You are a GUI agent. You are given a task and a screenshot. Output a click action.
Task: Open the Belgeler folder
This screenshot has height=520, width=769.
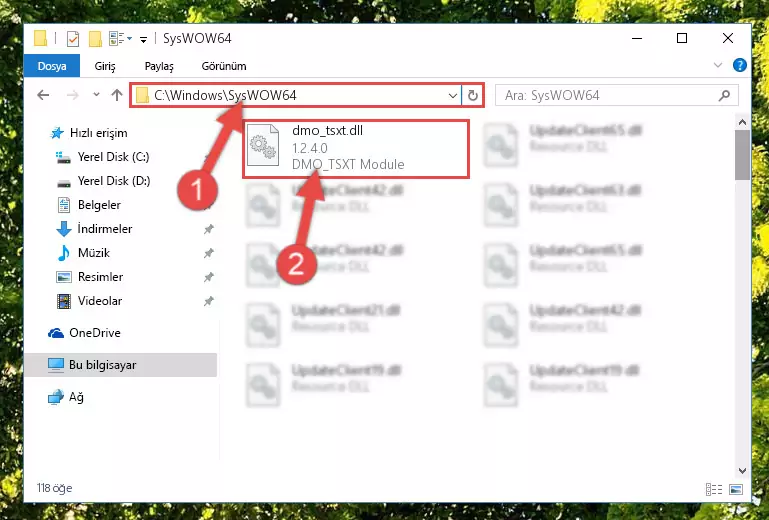click(89, 205)
